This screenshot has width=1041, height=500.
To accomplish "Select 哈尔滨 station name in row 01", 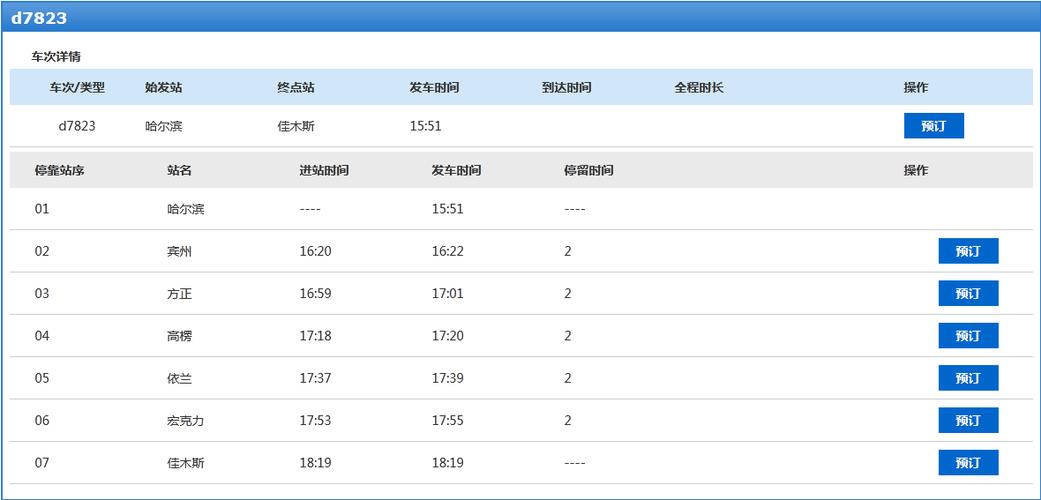I will point(186,210).
